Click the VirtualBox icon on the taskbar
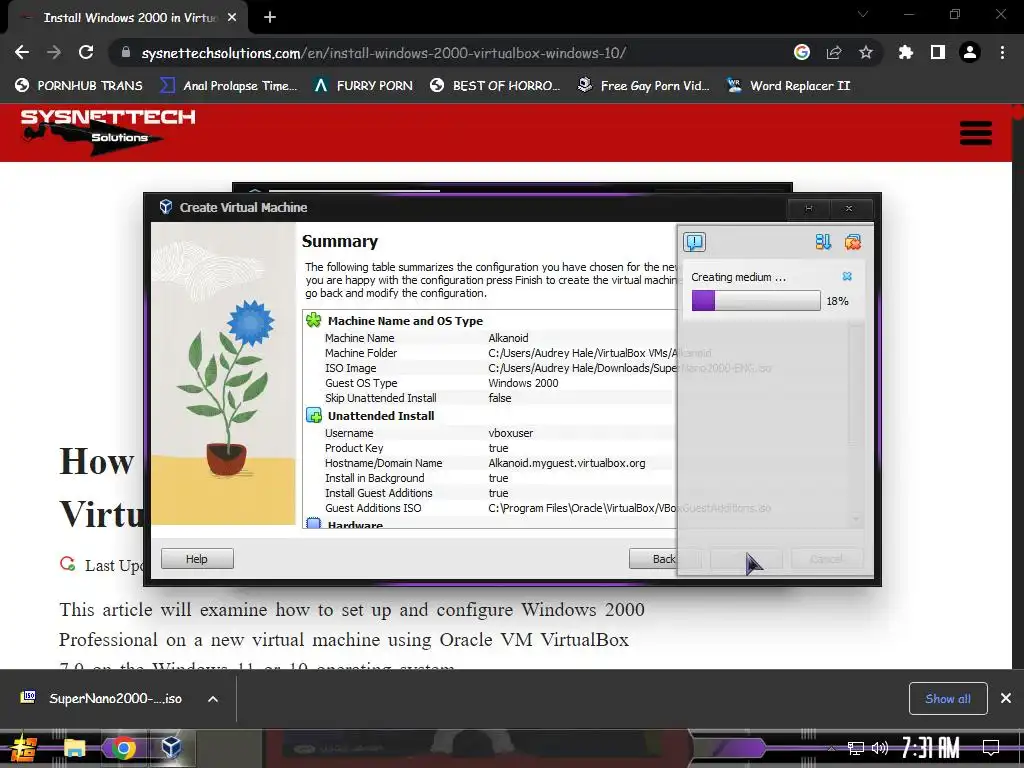1024x768 pixels. click(x=172, y=748)
